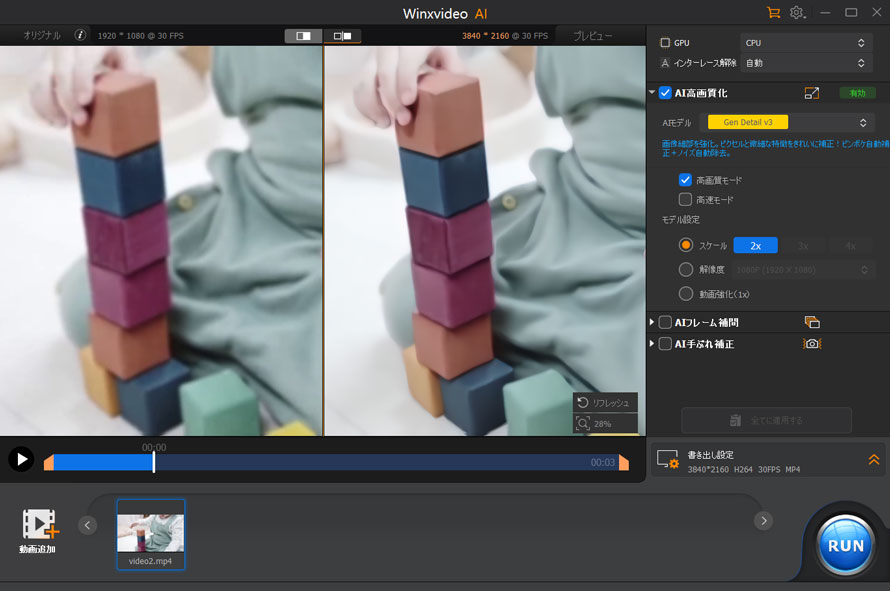Screen dimensions: 890x591
Task: Select the video2.mp4 thumbnail
Action: click(x=151, y=534)
